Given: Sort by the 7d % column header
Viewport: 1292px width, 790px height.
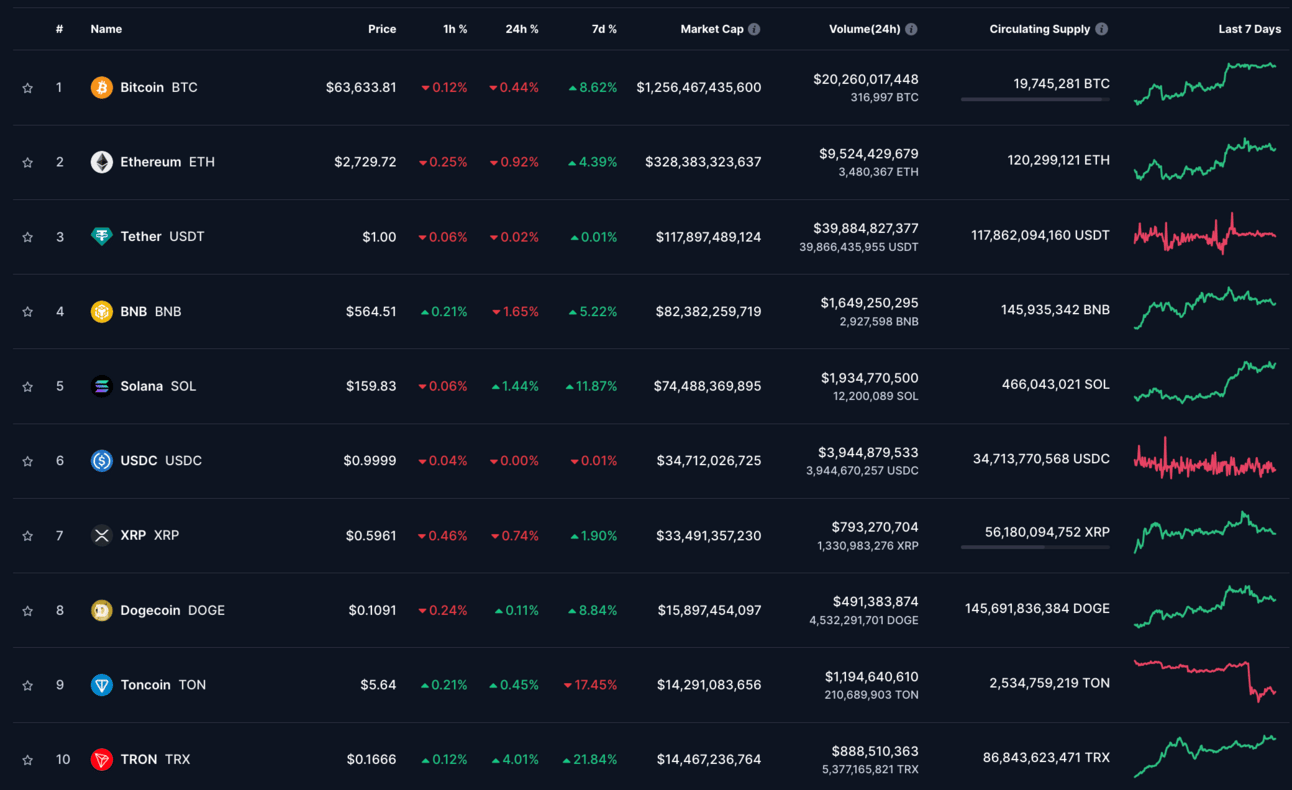Looking at the screenshot, I should [604, 29].
